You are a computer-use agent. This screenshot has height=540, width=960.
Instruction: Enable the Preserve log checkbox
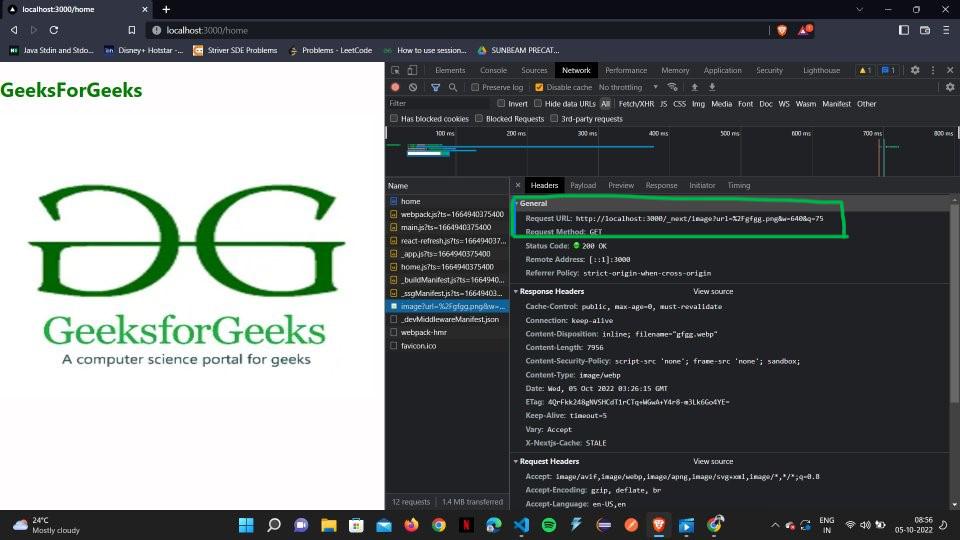click(475, 88)
